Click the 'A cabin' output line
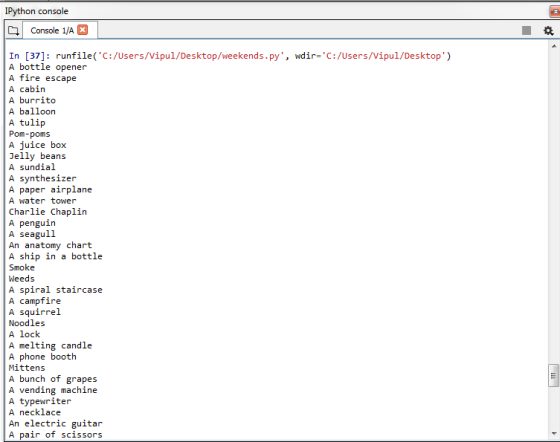 27,89
